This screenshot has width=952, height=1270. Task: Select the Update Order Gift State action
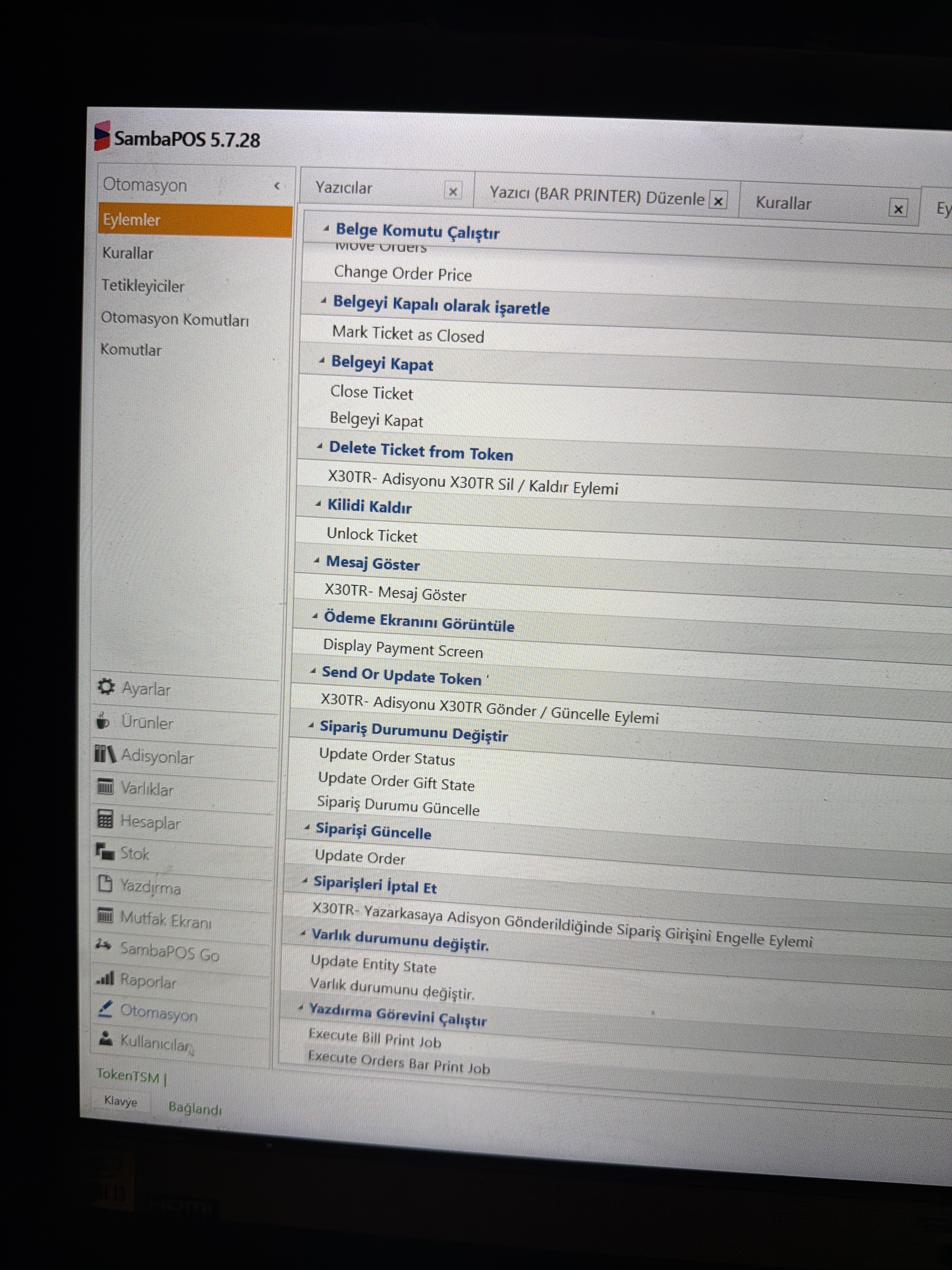click(396, 782)
